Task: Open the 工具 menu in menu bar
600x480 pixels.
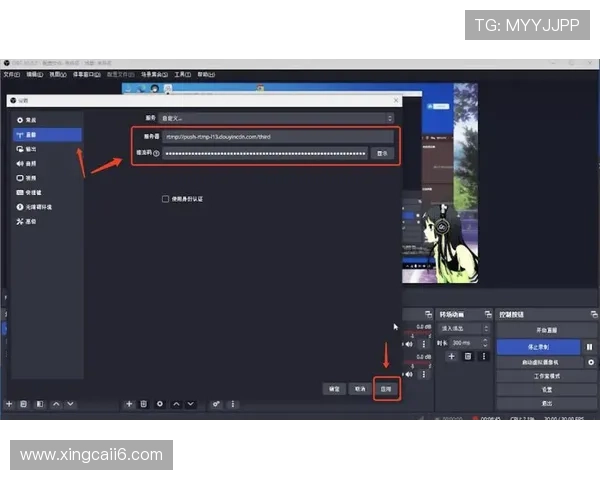Action: tap(182, 74)
